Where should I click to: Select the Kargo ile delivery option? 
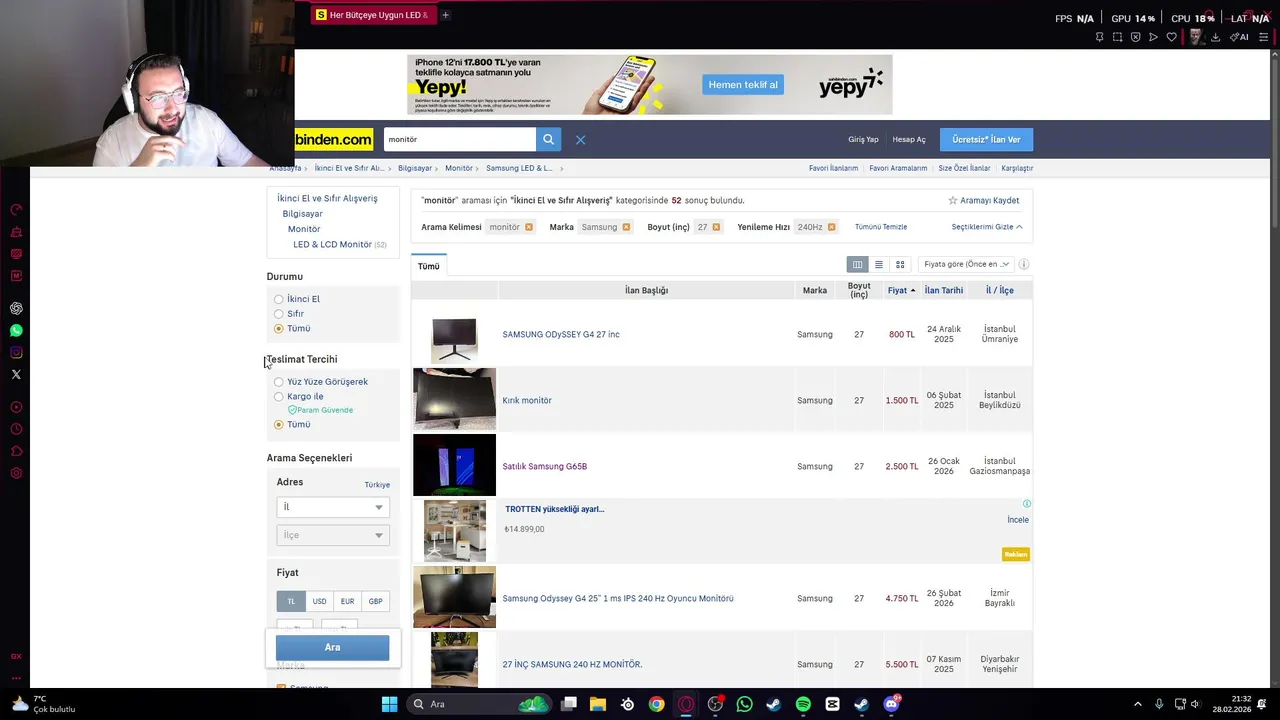(x=279, y=397)
